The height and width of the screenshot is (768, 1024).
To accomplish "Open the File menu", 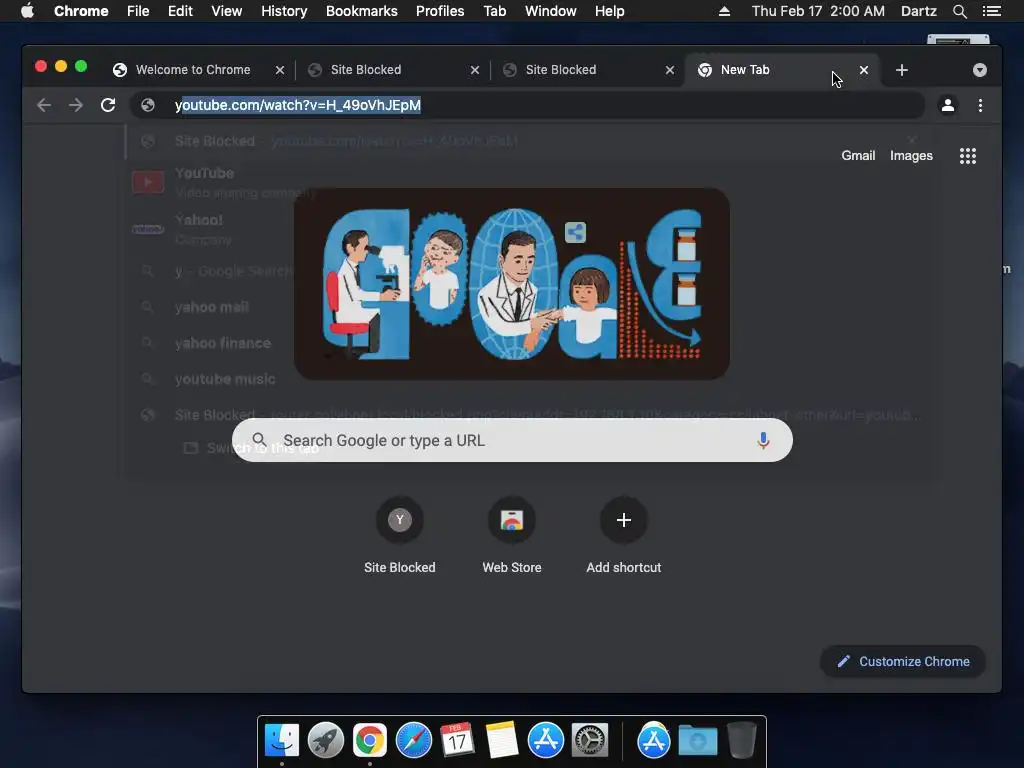I will point(138,11).
